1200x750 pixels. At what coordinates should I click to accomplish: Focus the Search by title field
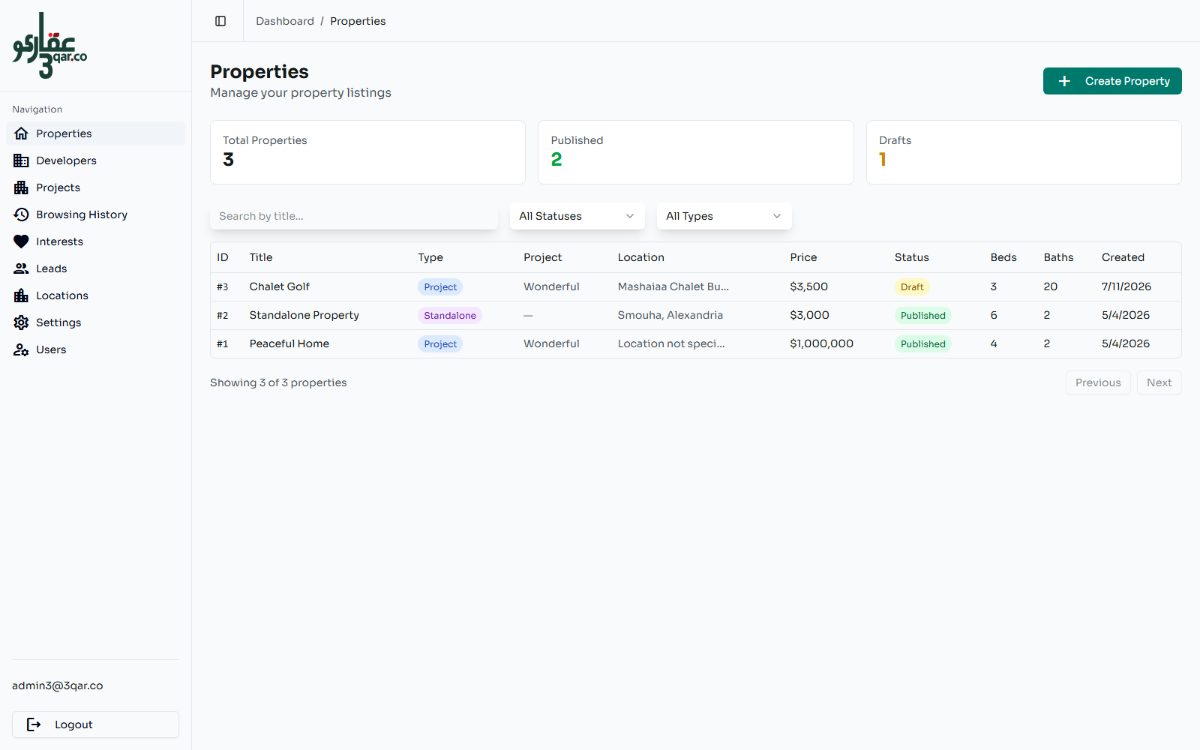coord(354,216)
